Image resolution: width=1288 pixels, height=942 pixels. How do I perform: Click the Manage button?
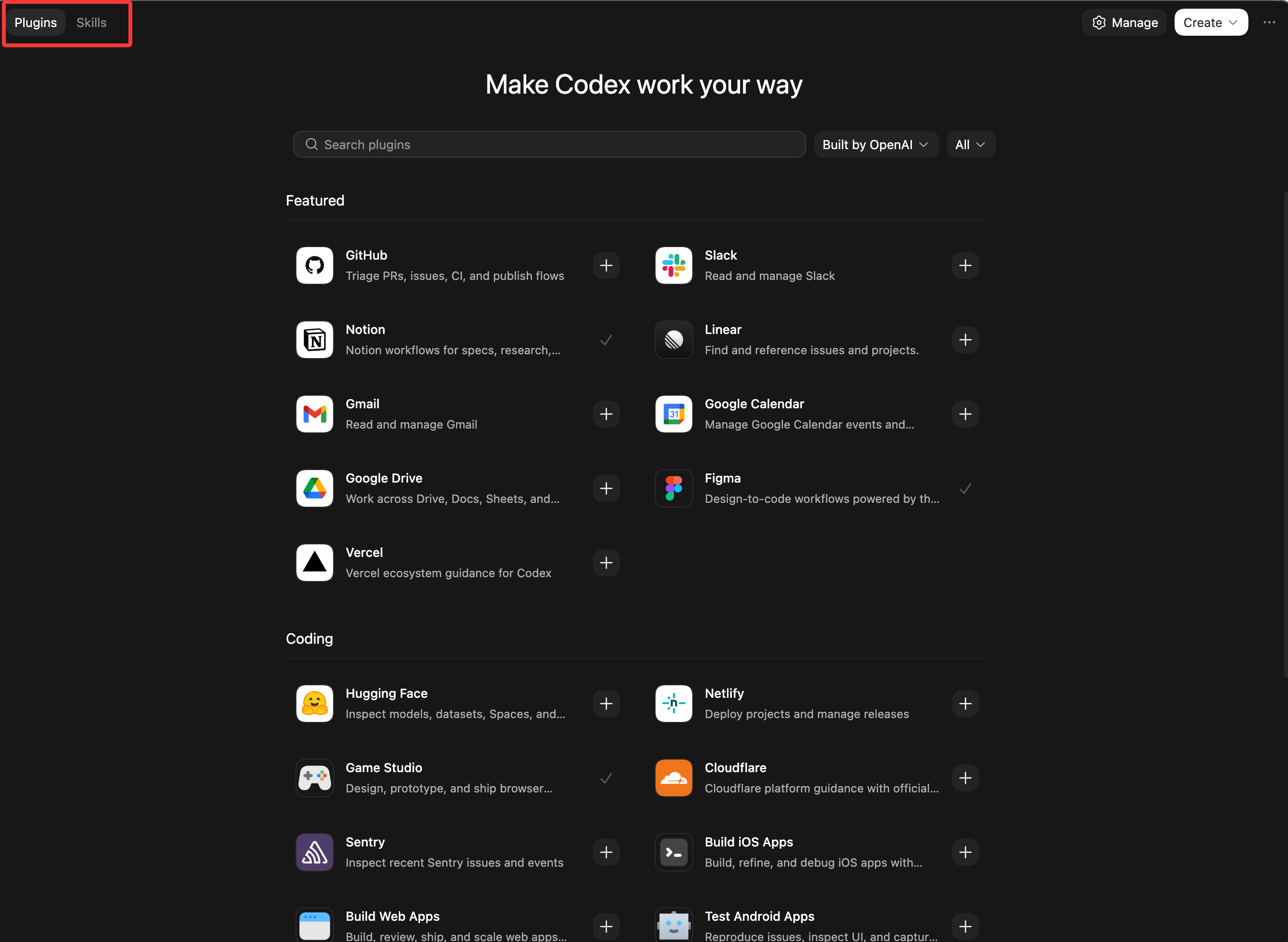tap(1124, 22)
